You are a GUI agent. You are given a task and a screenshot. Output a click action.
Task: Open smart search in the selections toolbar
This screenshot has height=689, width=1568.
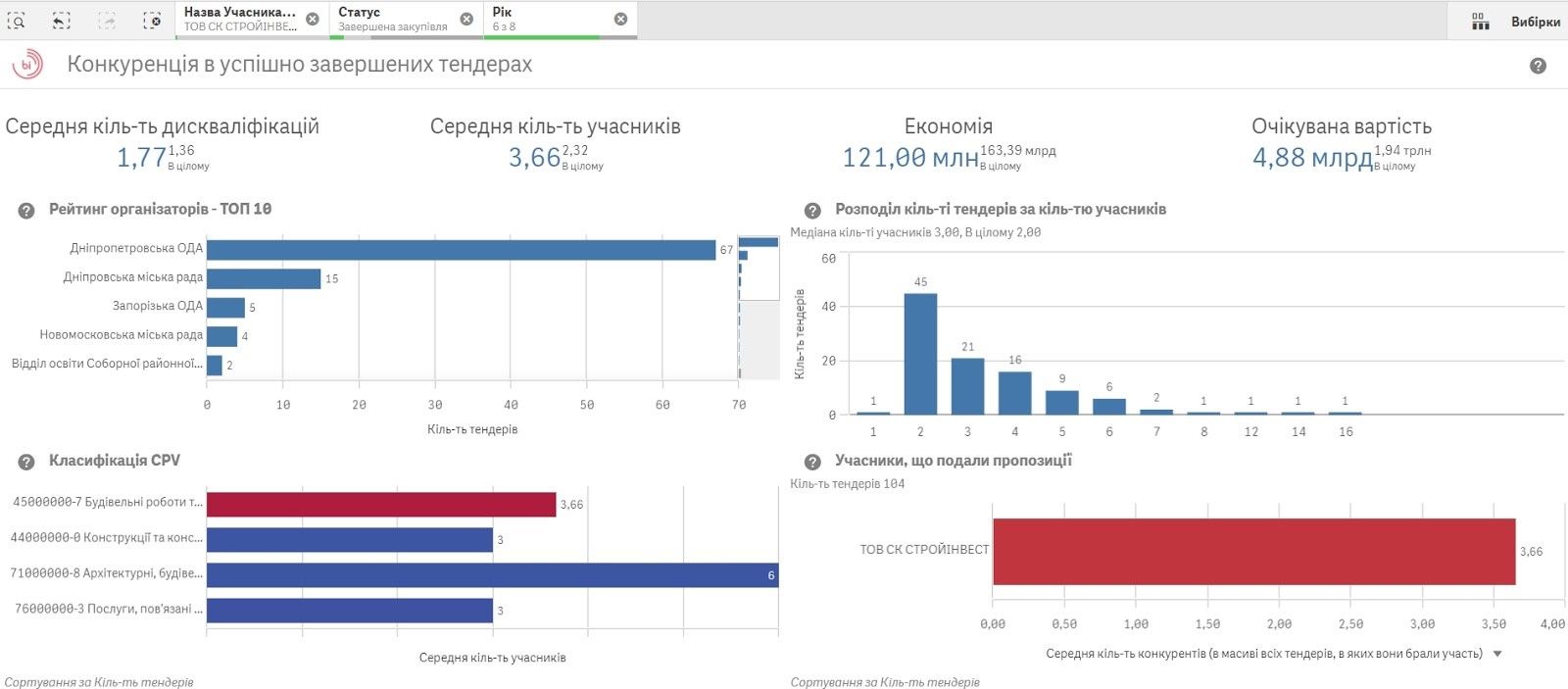click(x=17, y=20)
